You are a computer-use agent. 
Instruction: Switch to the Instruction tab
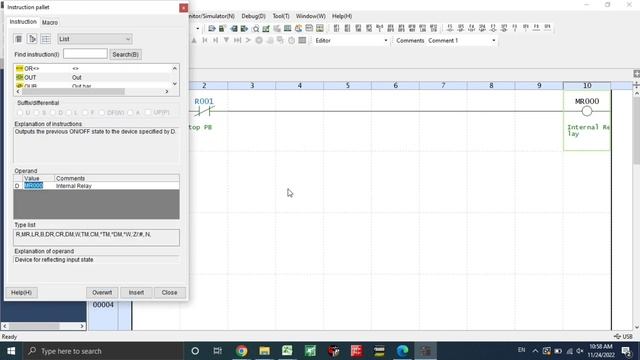(23, 22)
